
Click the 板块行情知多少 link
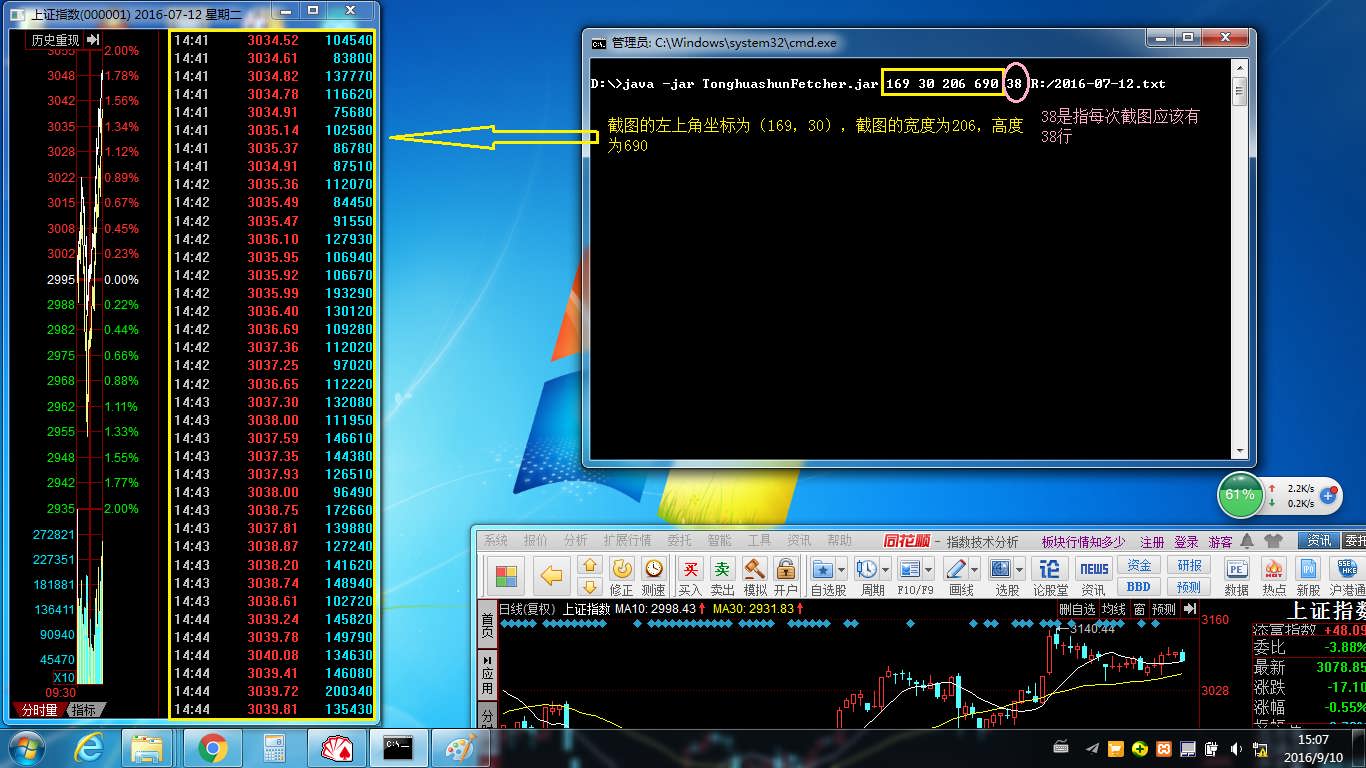pyautogui.click(x=1083, y=542)
